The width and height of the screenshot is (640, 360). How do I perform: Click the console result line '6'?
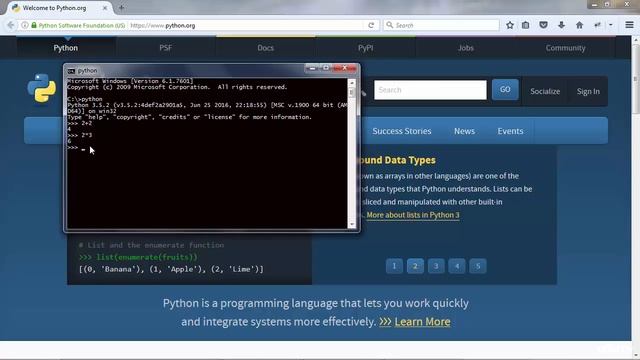coord(69,141)
